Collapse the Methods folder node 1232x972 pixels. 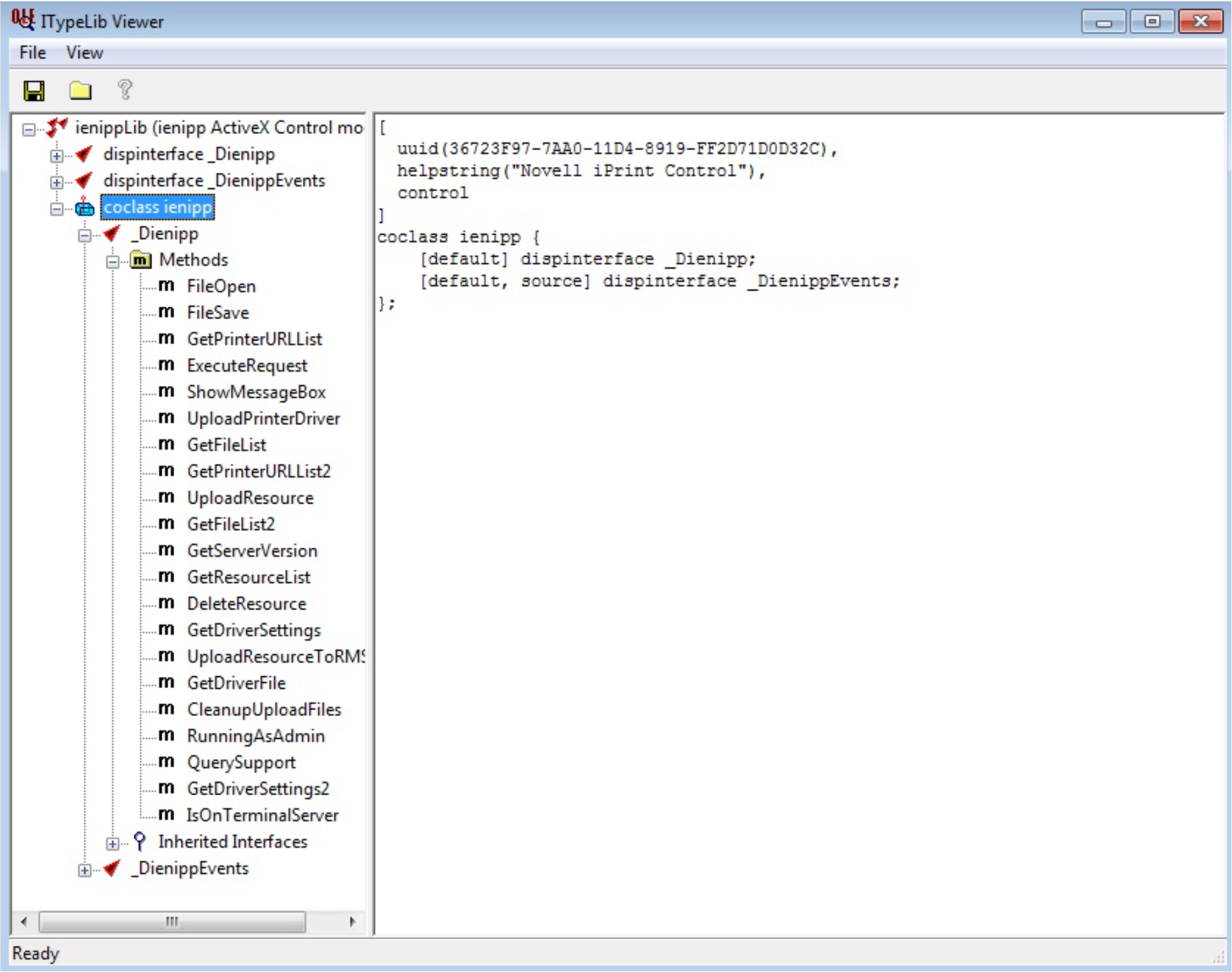click(x=112, y=262)
